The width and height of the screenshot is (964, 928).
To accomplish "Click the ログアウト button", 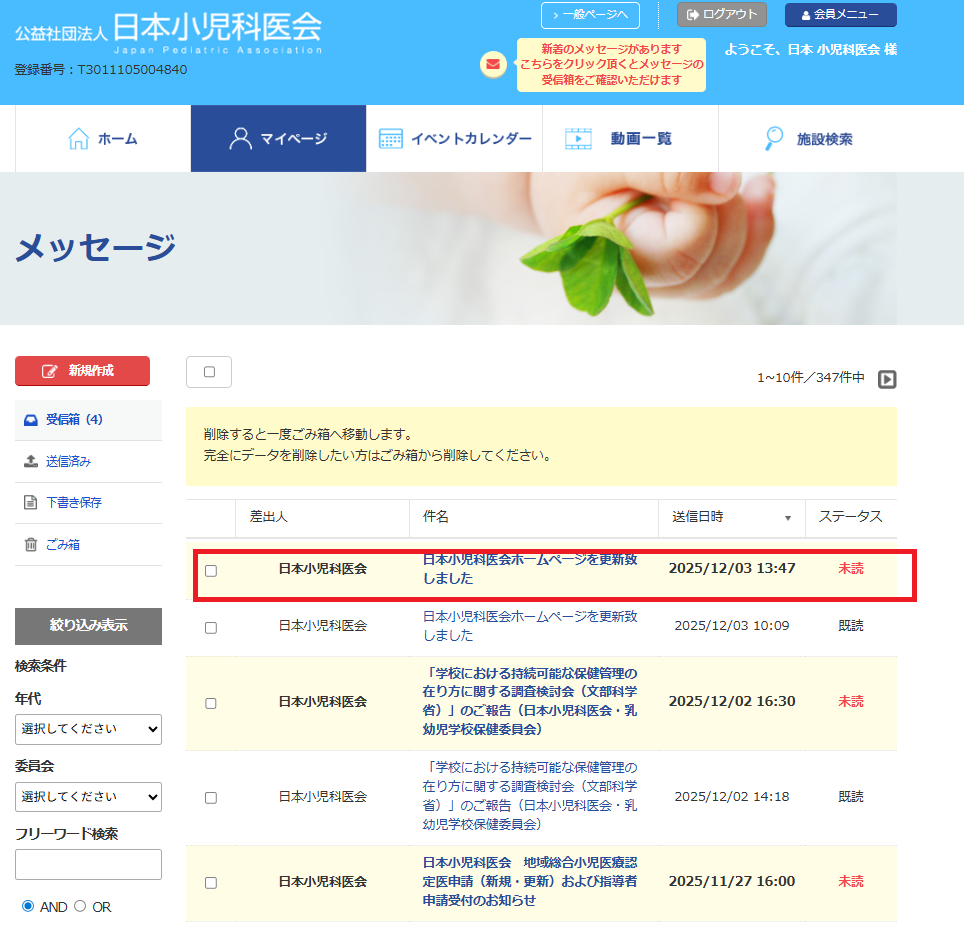I will pyautogui.click(x=722, y=14).
